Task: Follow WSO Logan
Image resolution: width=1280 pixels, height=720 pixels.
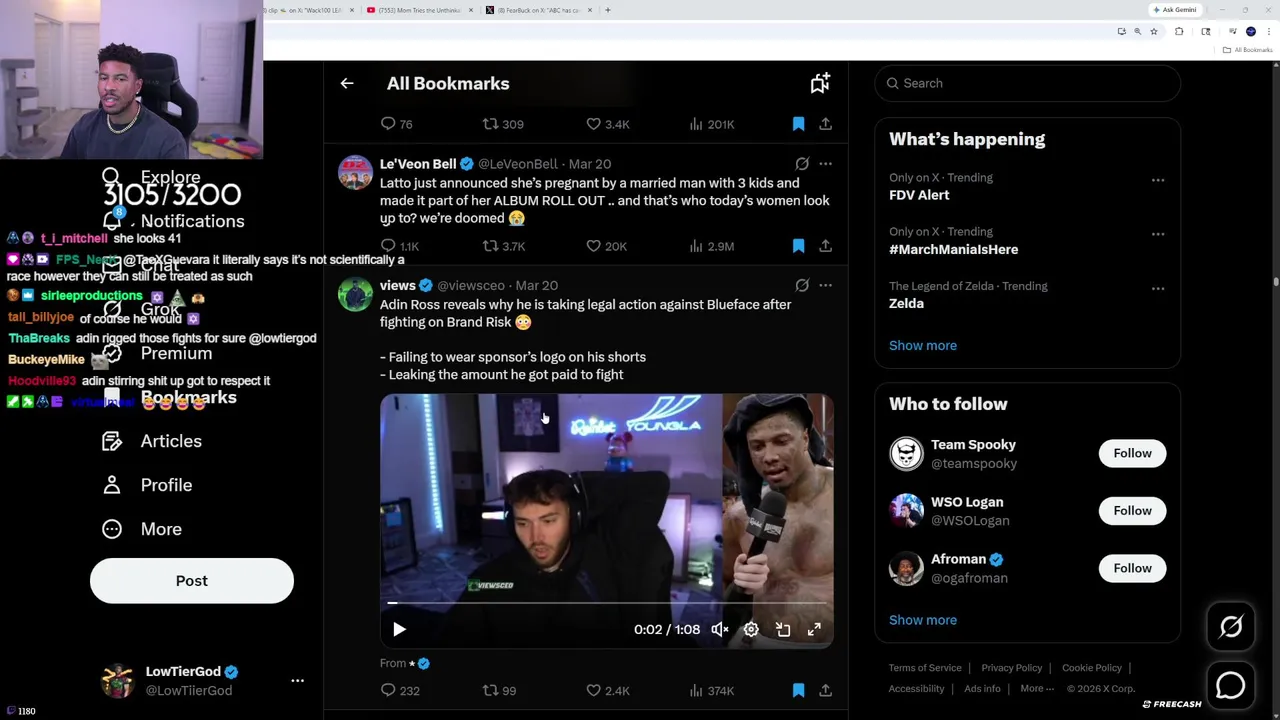Action: 1132,511
